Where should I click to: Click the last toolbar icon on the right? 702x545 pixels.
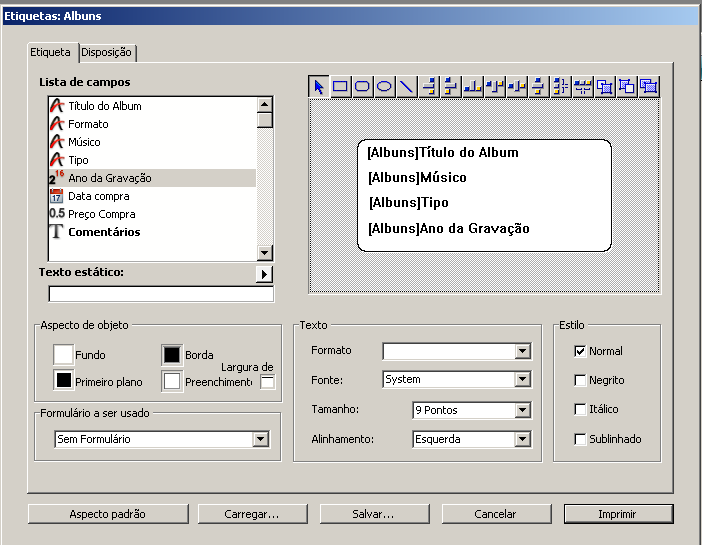click(649, 87)
